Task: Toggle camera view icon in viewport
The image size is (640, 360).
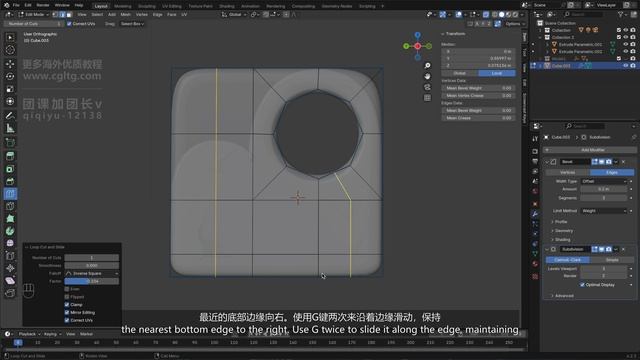Action: click(x=427, y=87)
